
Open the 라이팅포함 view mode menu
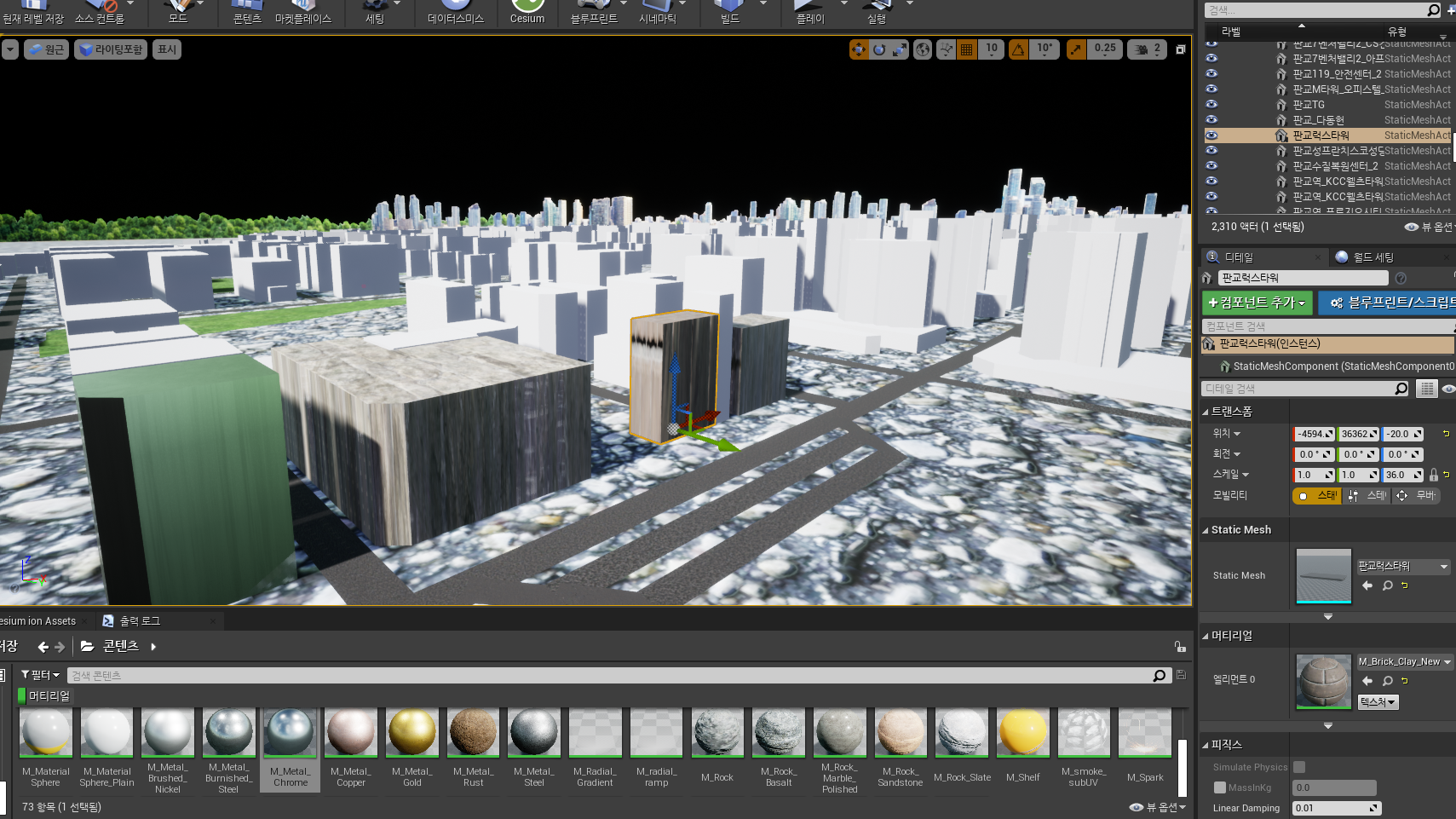(111, 49)
